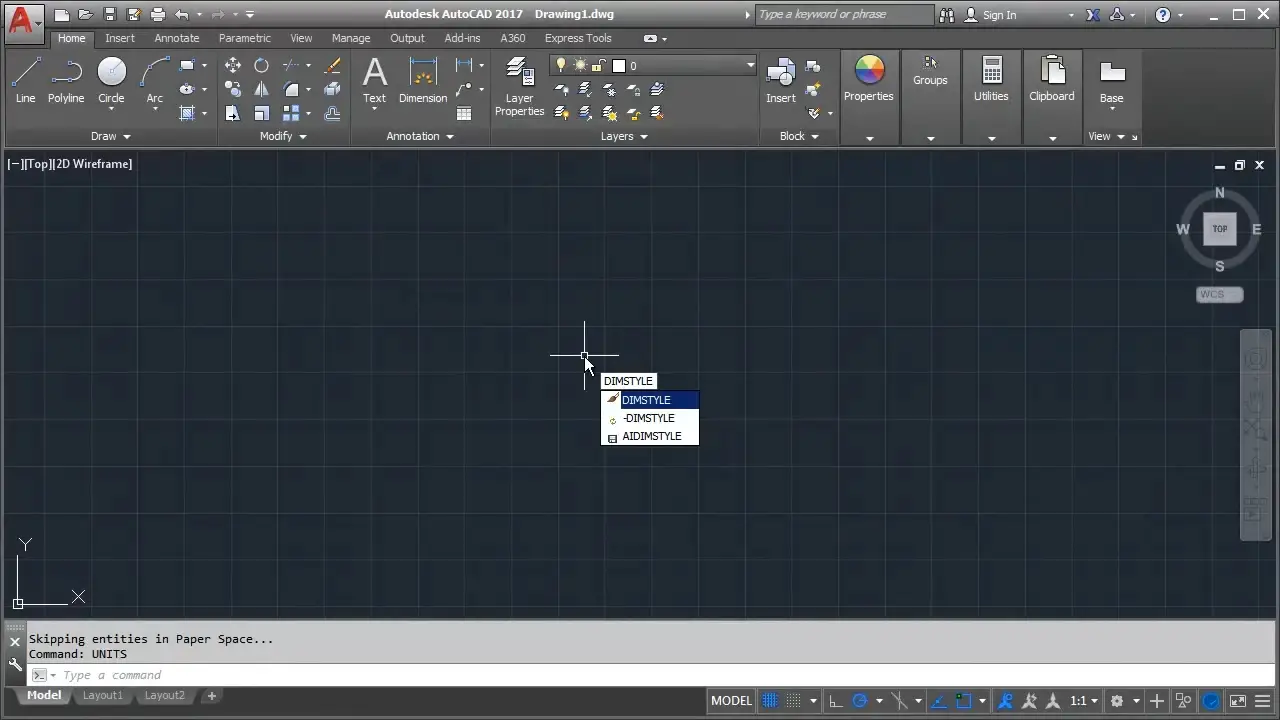The height and width of the screenshot is (720, 1280).
Task: Click the Base view icon
Action: (x=1112, y=82)
